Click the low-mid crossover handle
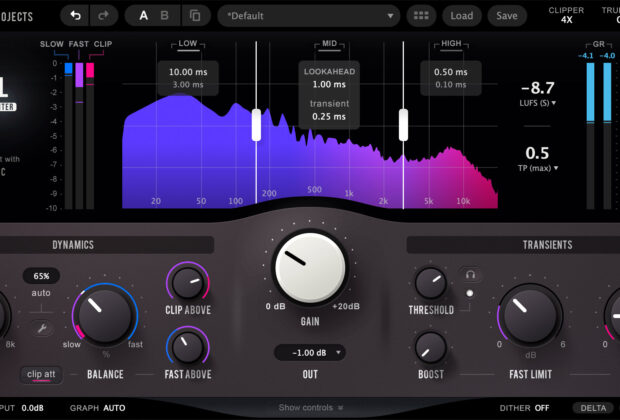The height and width of the screenshot is (420, 620). coord(256,125)
